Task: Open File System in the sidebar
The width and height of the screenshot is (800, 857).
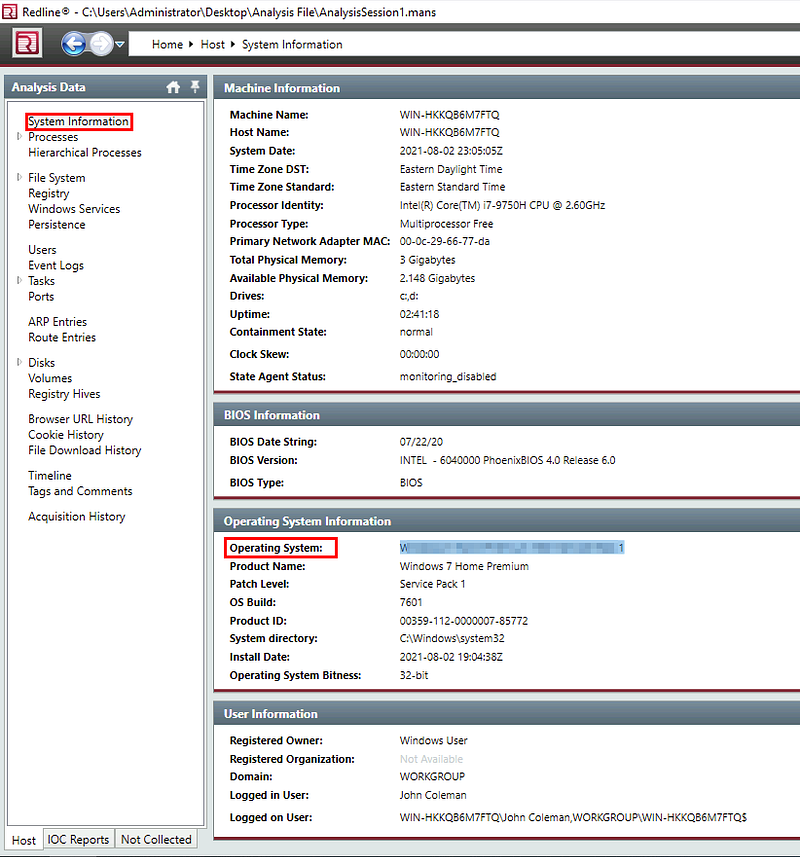Action: tap(57, 178)
